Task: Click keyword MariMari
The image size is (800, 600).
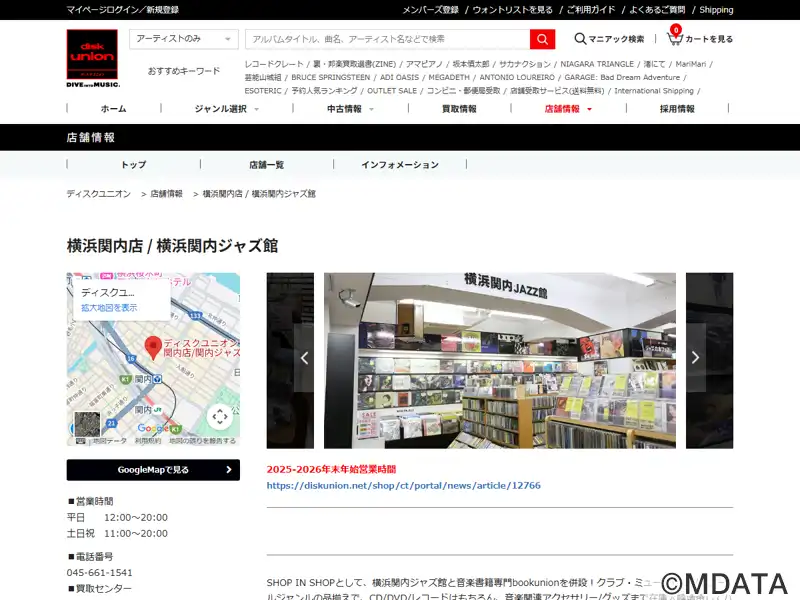Action: point(691,64)
